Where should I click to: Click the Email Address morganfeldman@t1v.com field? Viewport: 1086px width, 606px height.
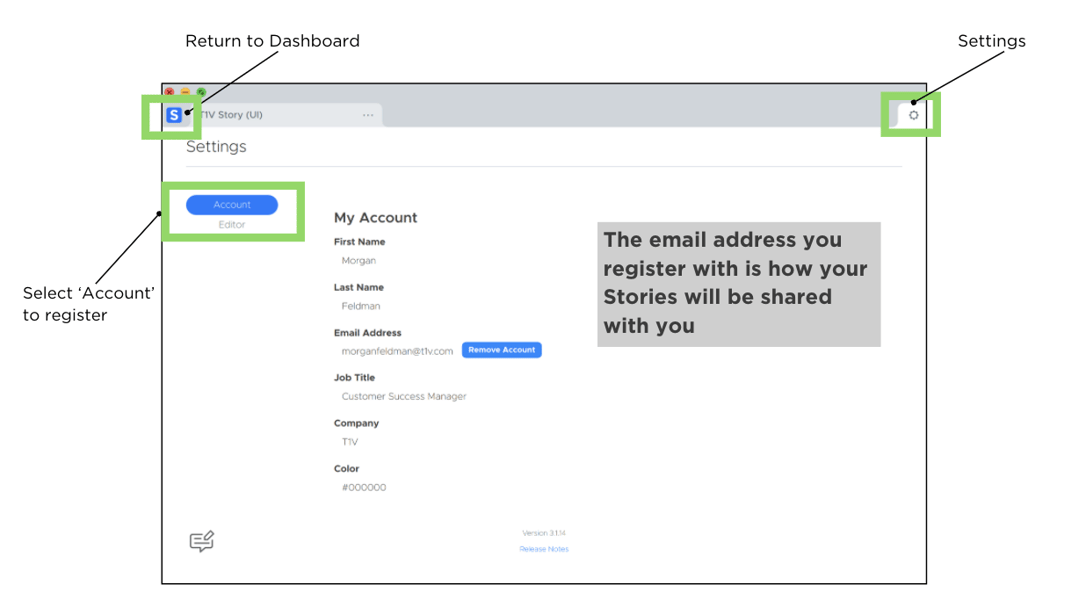coord(398,350)
